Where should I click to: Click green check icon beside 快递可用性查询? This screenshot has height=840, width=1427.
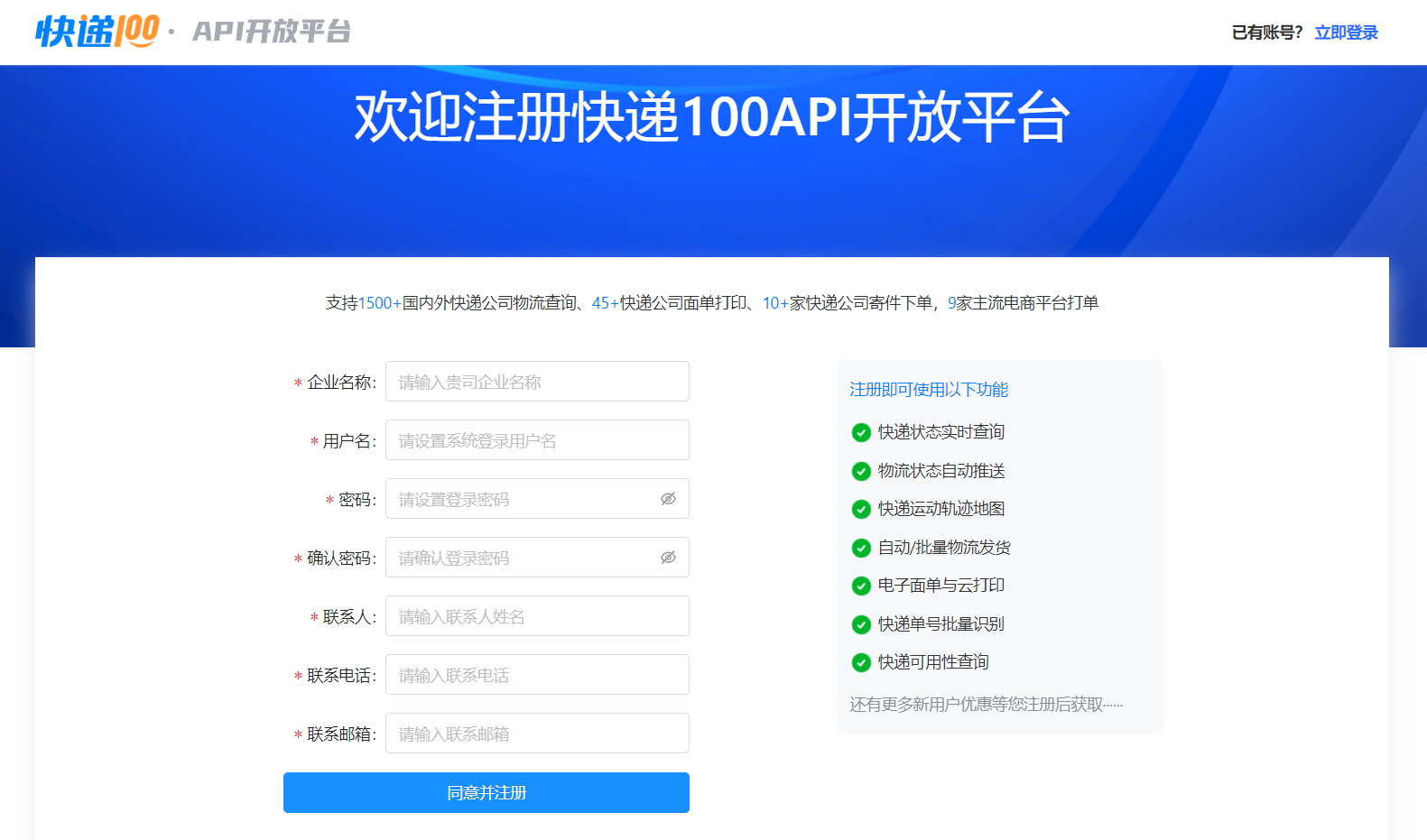tap(861, 662)
